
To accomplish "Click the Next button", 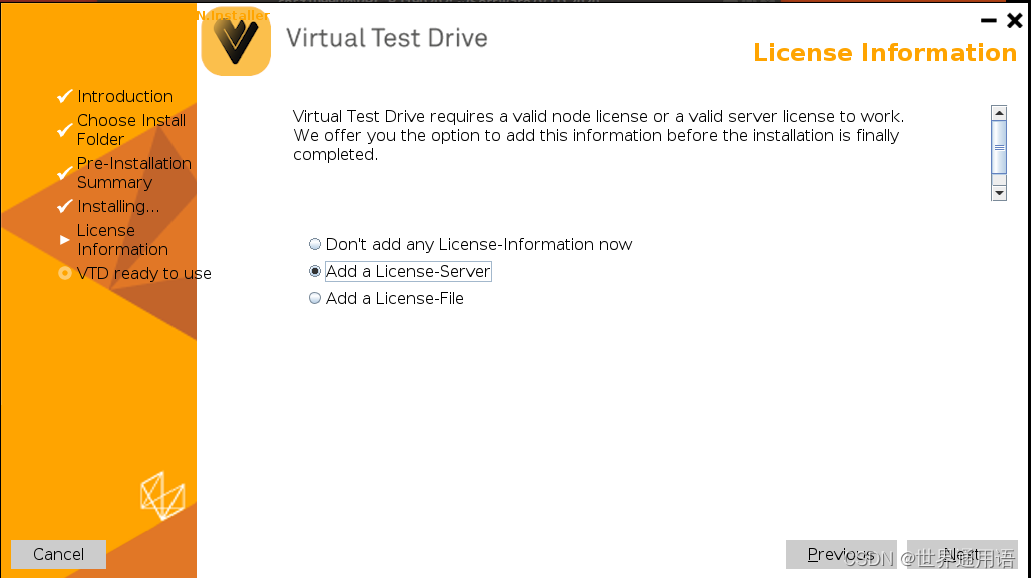I will coord(960,554).
